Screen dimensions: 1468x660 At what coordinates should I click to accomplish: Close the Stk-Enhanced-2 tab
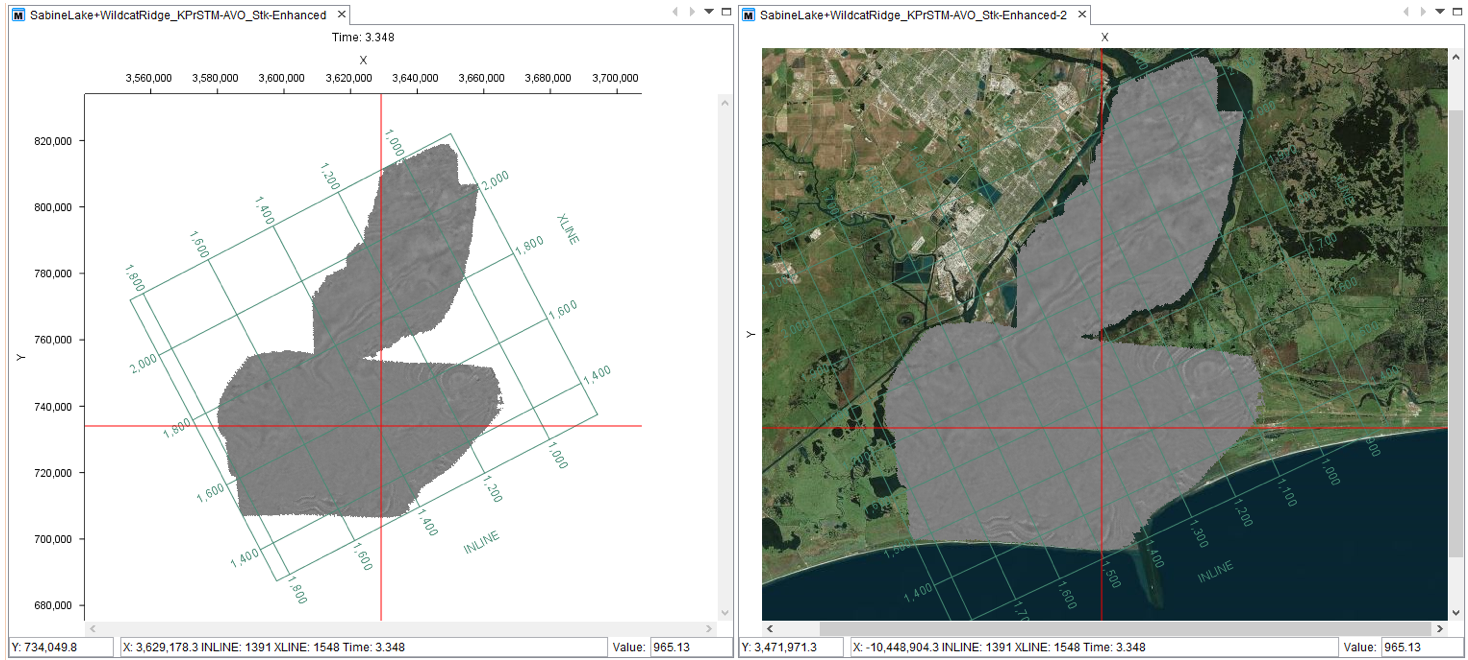[x=1081, y=15]
